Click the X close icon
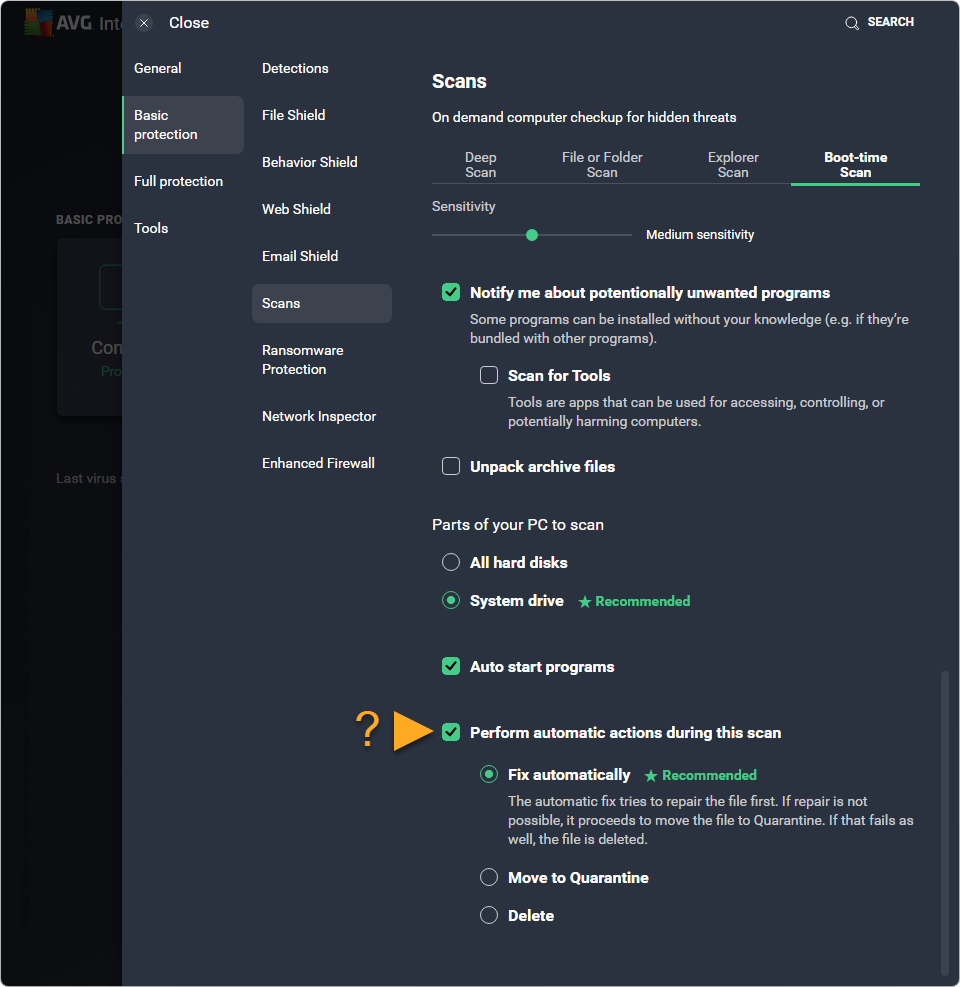This screenshot has width=960, height=987. pos(144,23)
